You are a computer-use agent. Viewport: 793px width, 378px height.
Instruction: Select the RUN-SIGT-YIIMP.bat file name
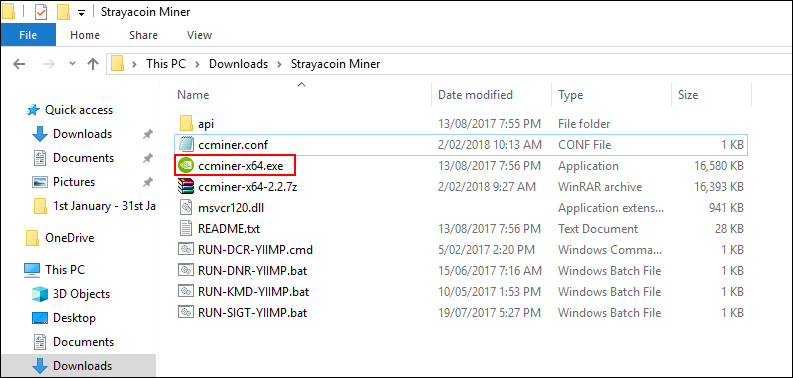coord(252,313)
